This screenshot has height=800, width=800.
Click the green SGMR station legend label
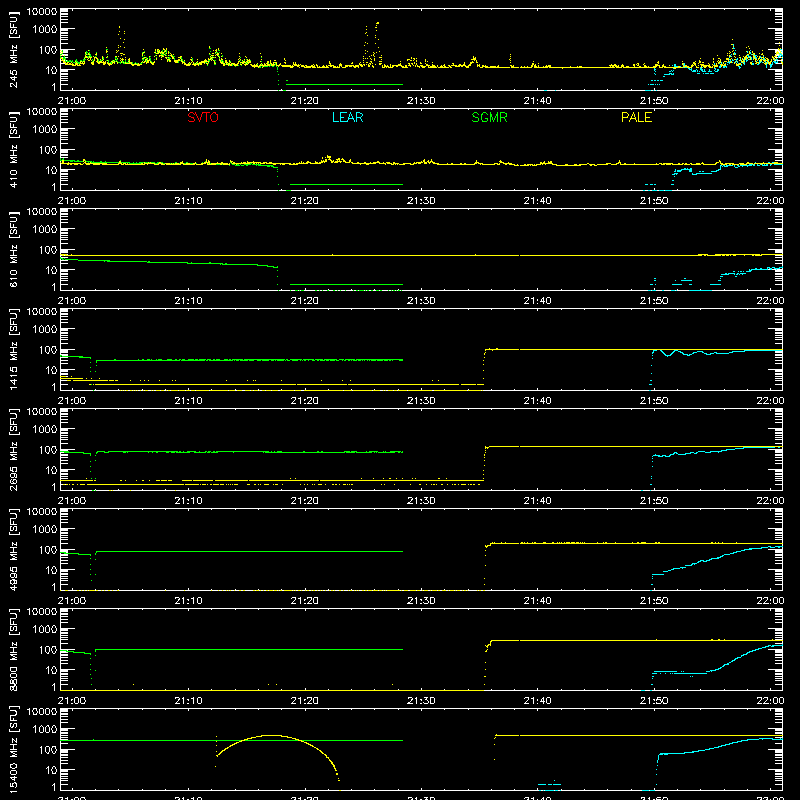pyautogui.click(x=489, y=117)
